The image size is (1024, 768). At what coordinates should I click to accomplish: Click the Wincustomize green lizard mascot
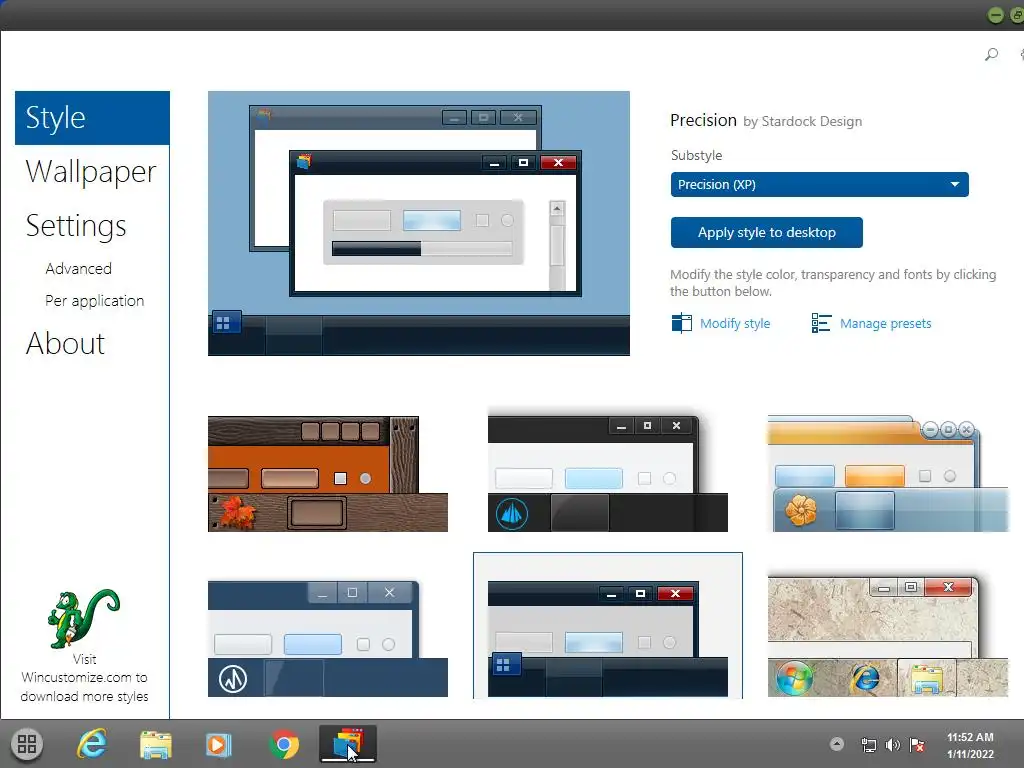coord(84,618)
